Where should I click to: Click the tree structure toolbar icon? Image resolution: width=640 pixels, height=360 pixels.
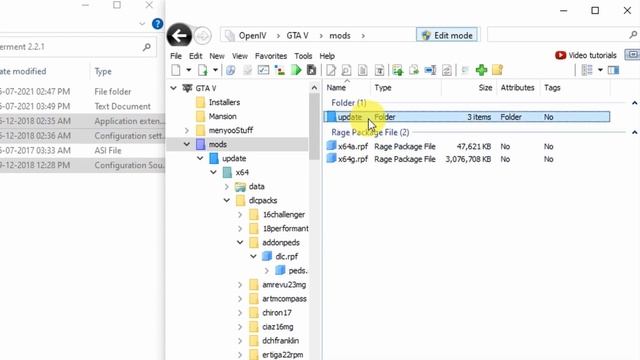280,70
